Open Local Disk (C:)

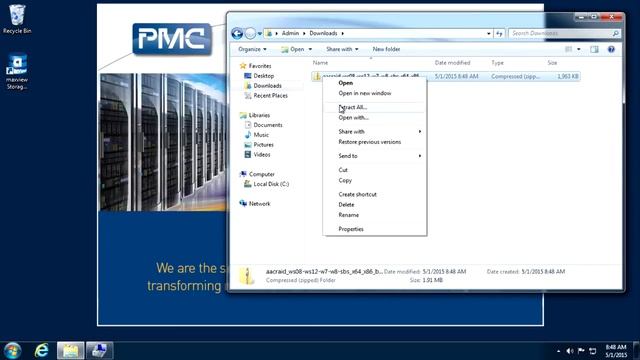267,184
